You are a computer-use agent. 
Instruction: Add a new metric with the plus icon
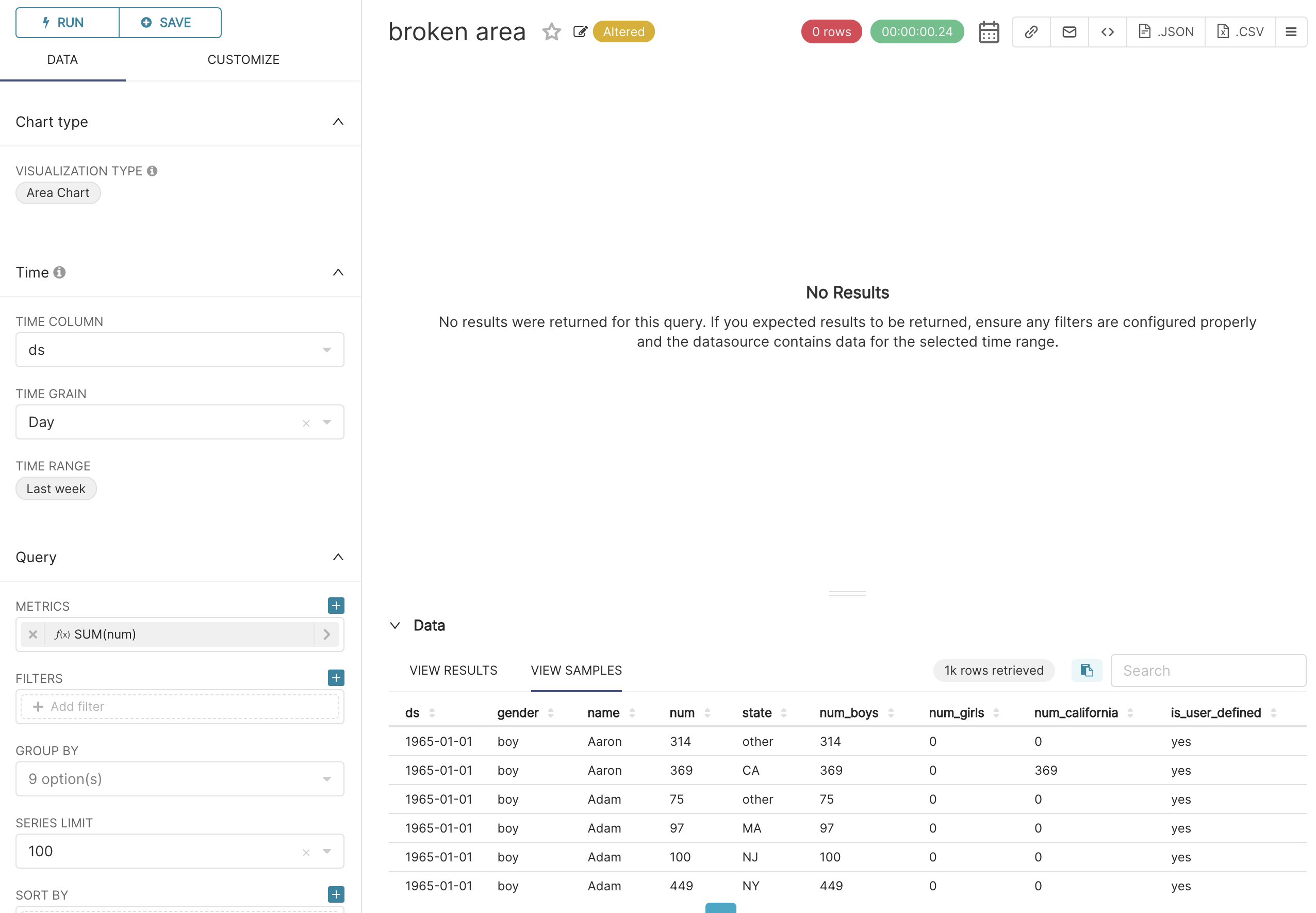(336, 605)
